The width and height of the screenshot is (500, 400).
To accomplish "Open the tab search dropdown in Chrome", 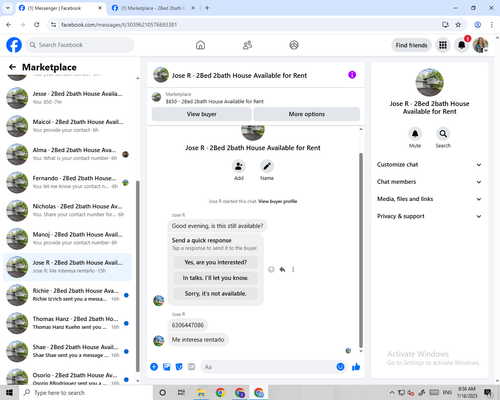I will (7, 8).
